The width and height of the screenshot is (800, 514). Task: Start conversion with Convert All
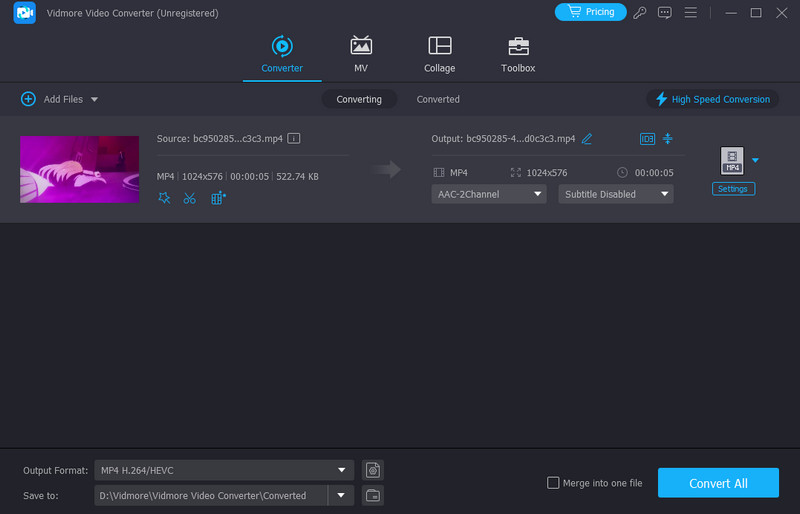point(718,483)
